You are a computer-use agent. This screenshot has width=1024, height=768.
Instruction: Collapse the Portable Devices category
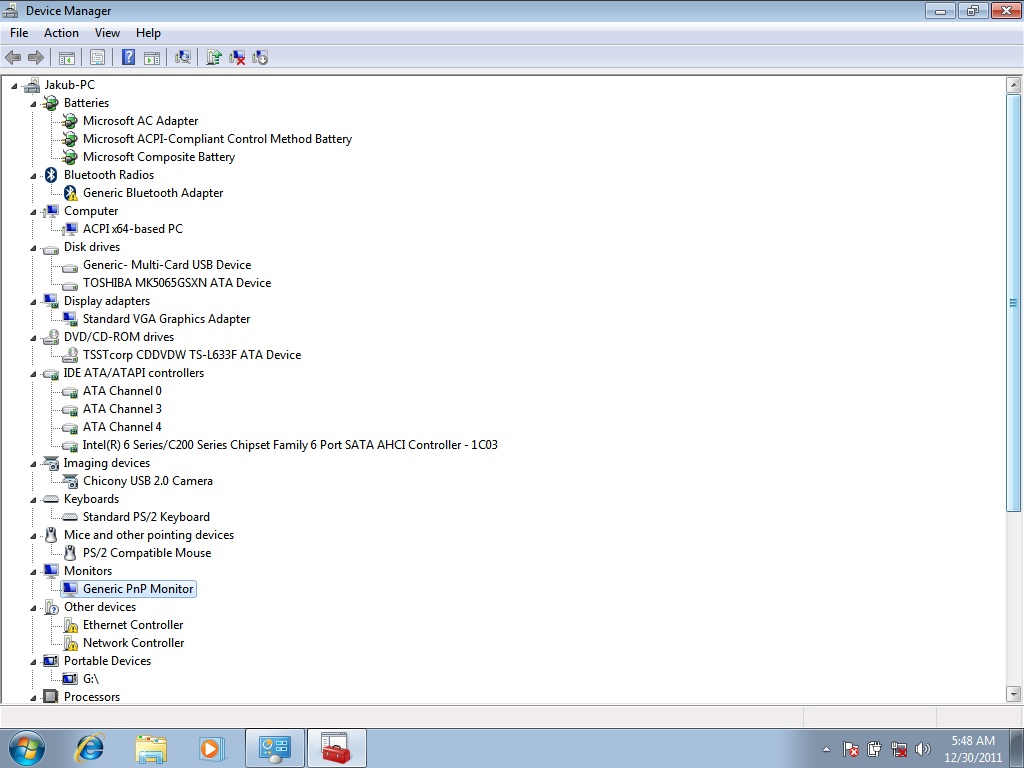33,662
